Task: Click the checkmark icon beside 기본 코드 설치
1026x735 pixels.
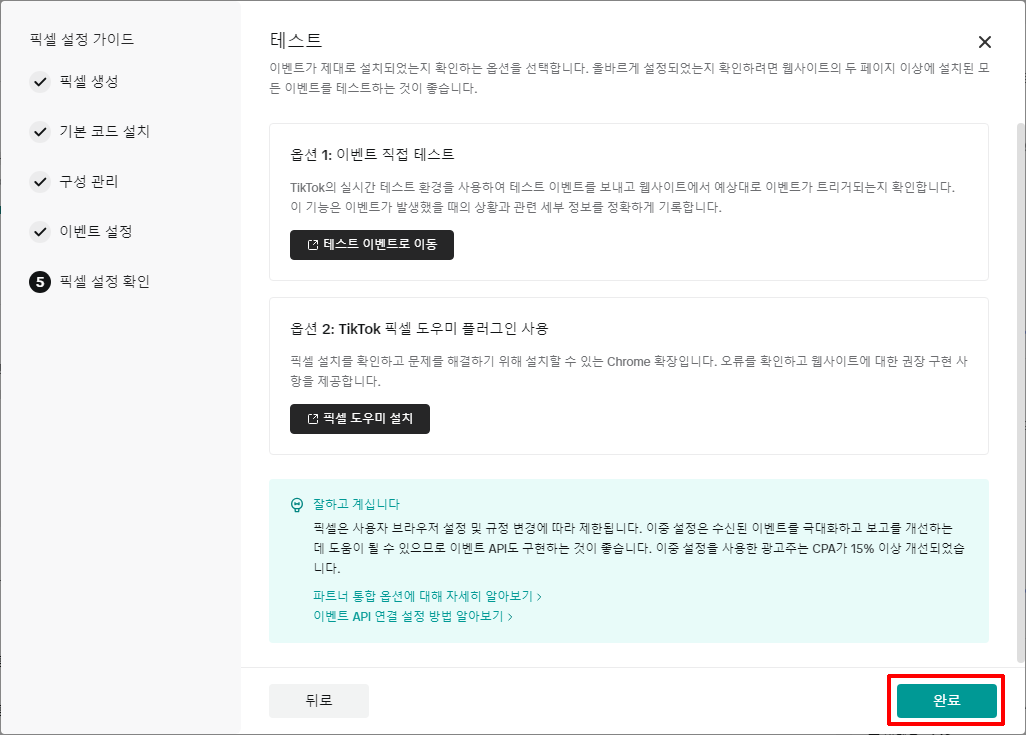Action: [40, 132]
